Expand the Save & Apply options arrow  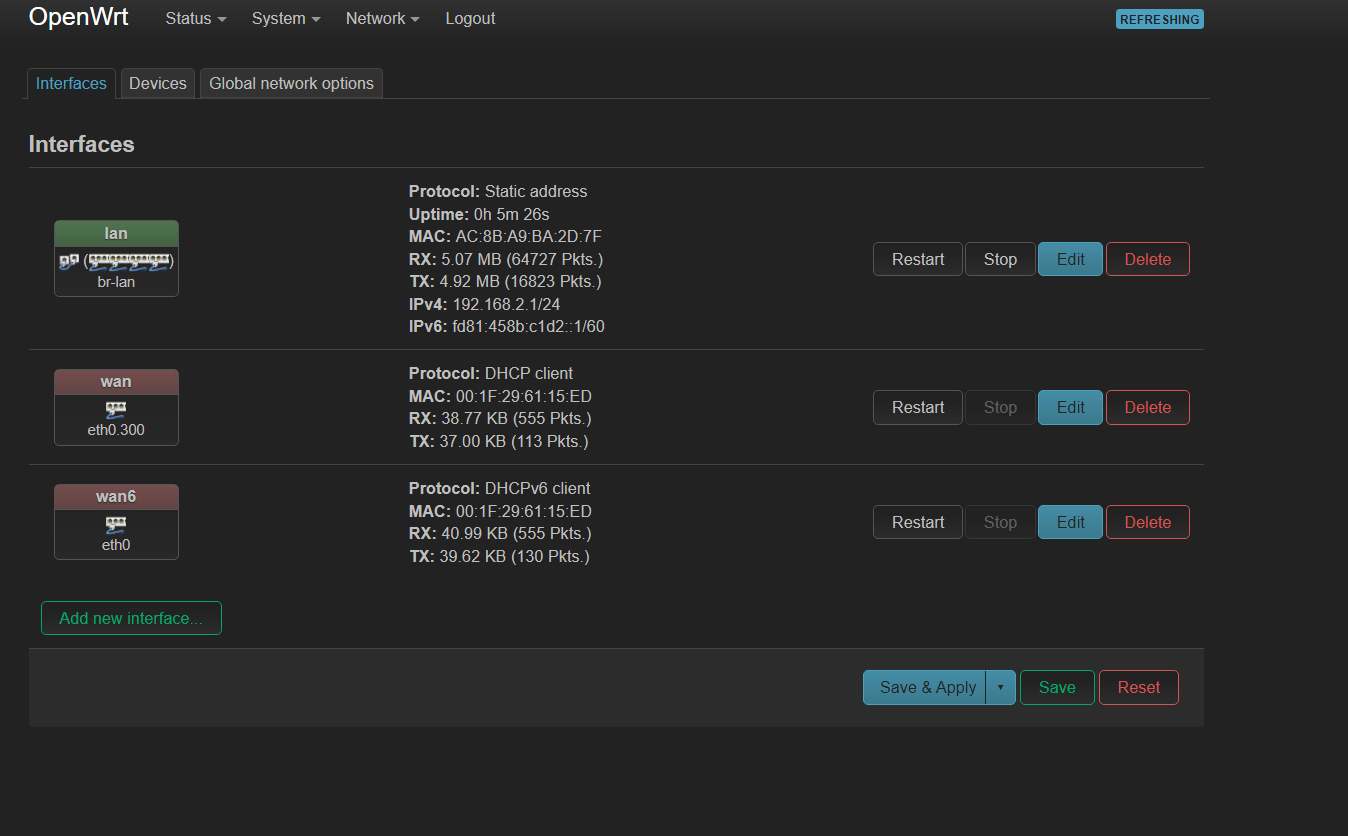pyautogui.click(x=1000, y=687)
